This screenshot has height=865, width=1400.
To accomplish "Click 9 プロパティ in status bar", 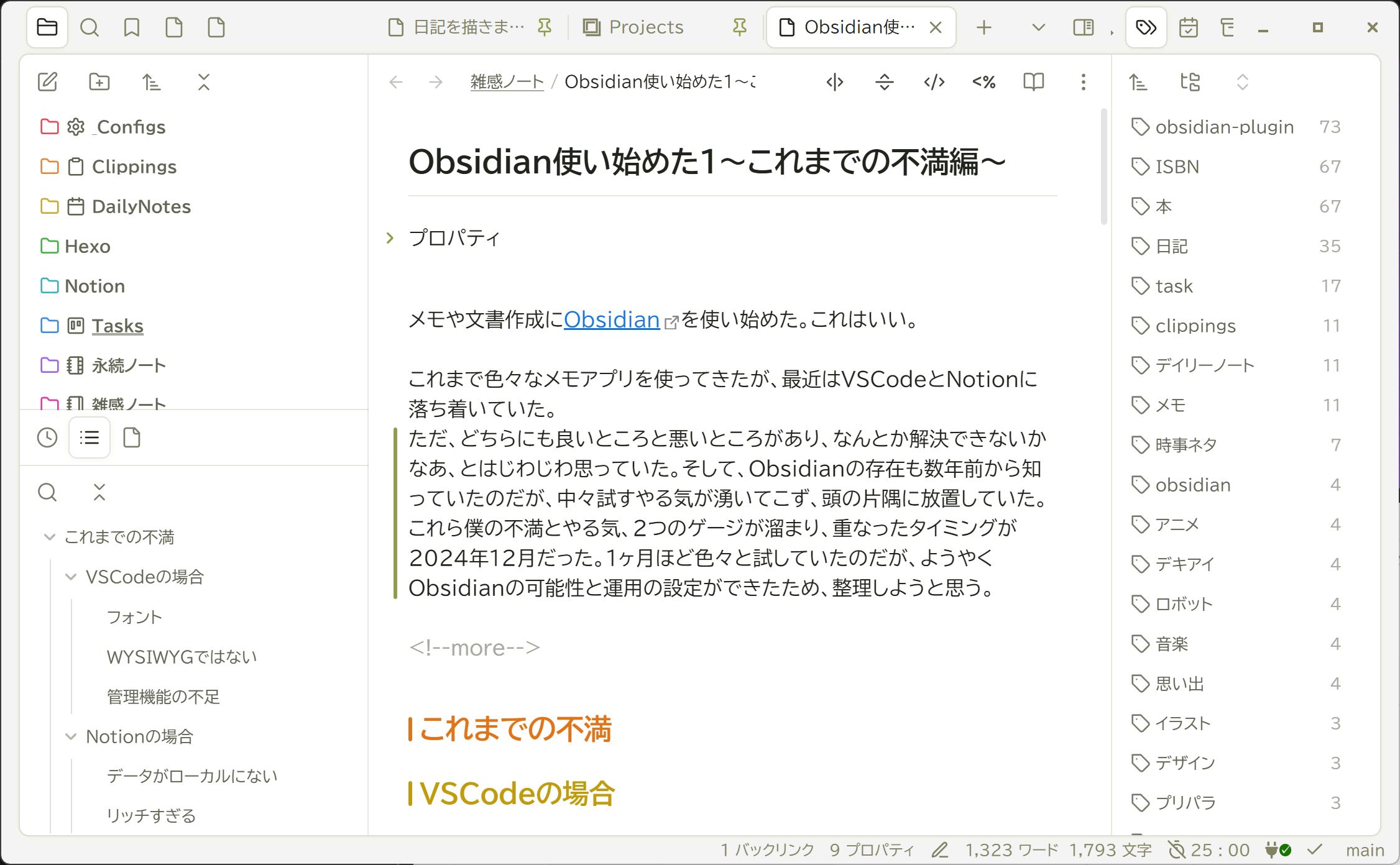I will pyautogui.click(x=872, y=849).
